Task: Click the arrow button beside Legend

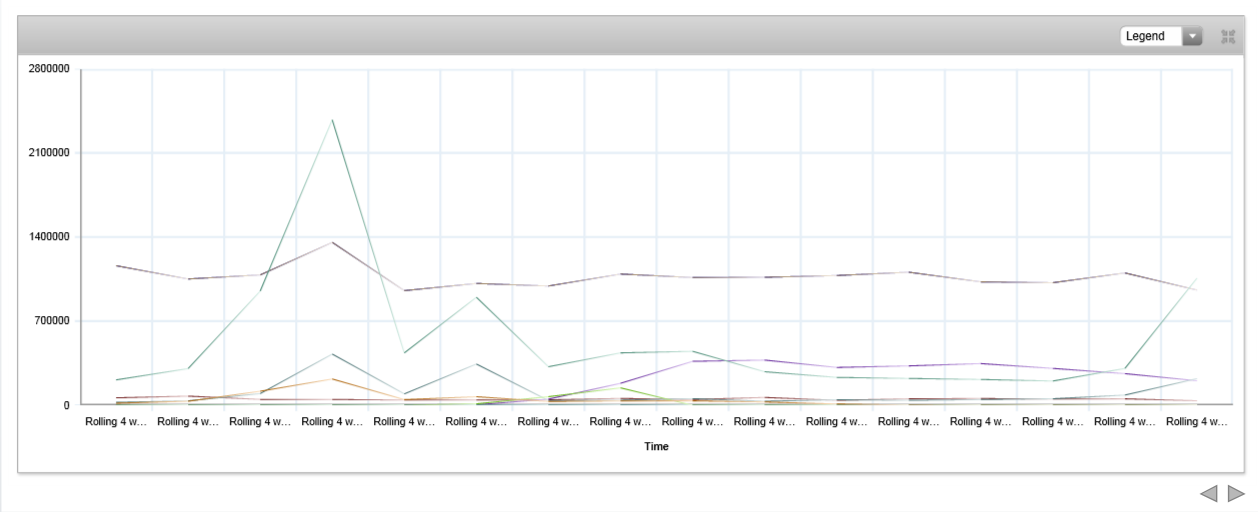Action: (1192, 36)
